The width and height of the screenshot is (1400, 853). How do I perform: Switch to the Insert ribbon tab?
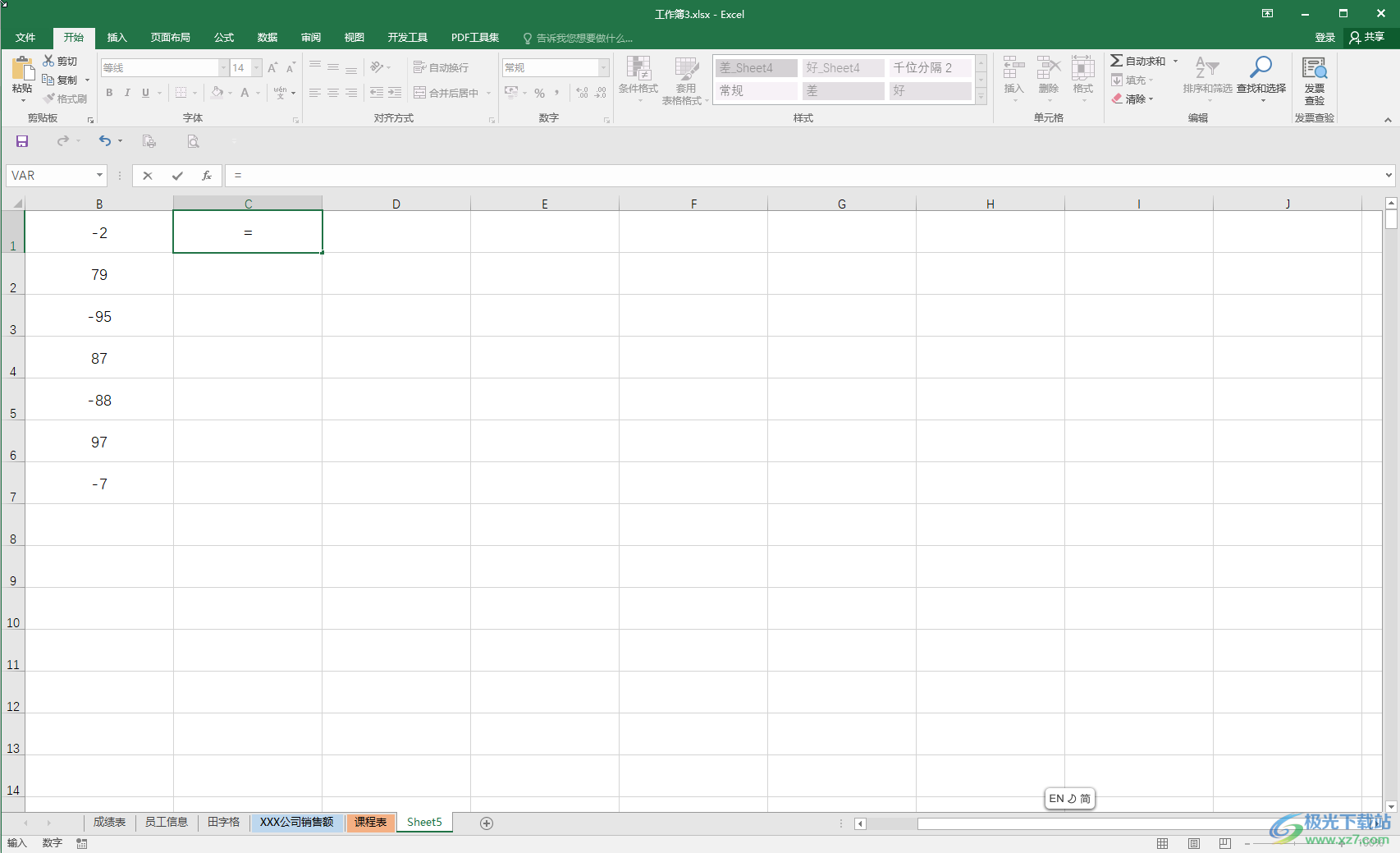click(117, 38)
